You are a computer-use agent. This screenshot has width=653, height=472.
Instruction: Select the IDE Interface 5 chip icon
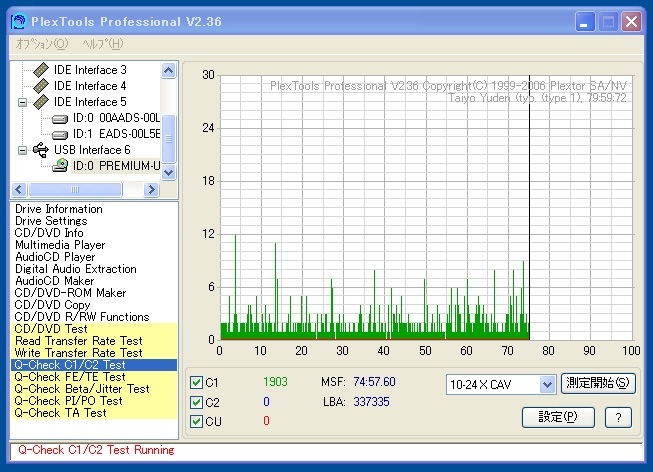41,102
